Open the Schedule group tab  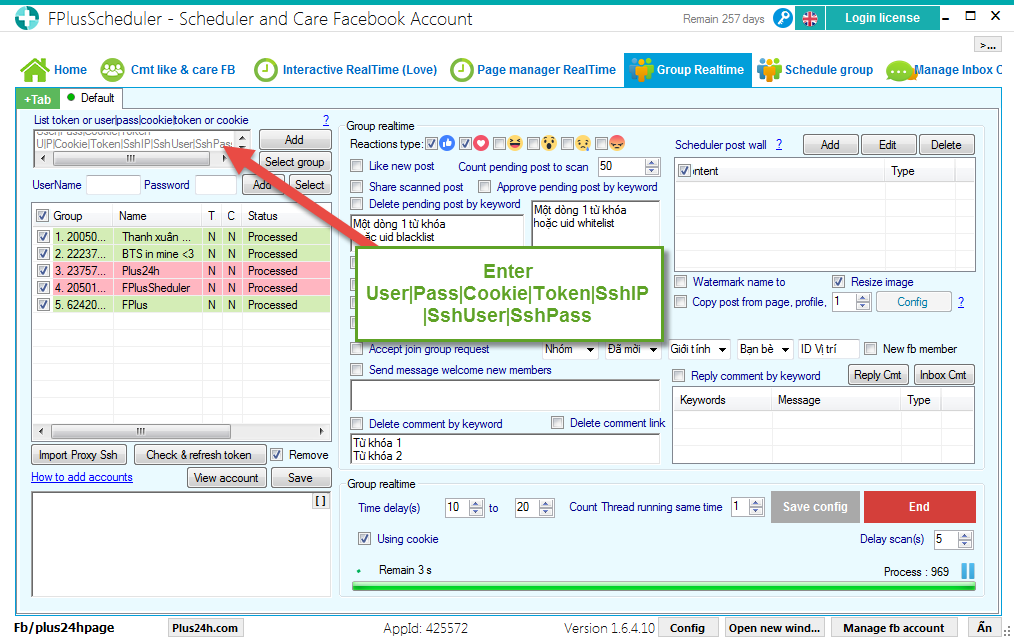pyautogui.click(x=815, y=70)
